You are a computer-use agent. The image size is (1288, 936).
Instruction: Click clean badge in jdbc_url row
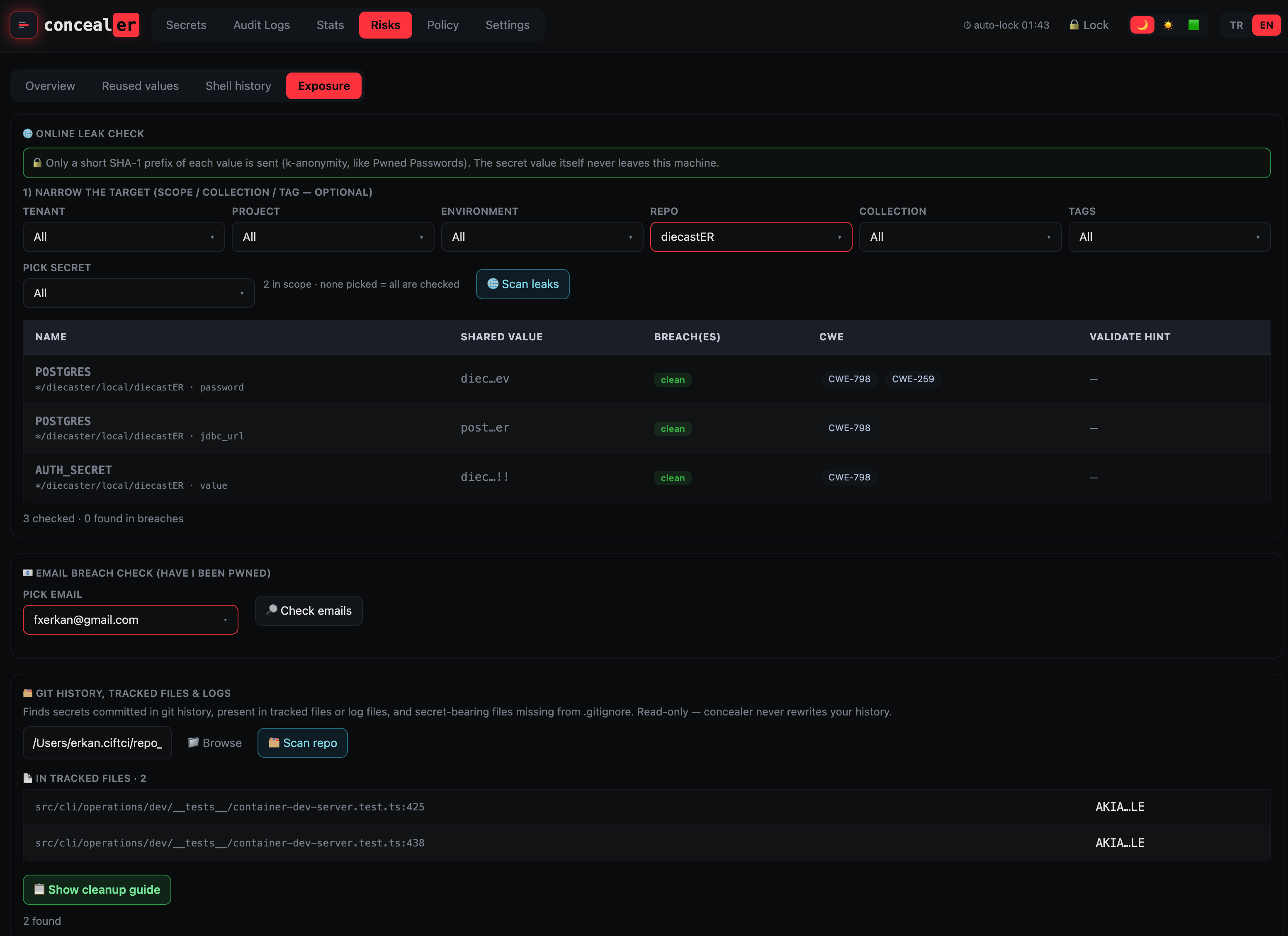(672, 429)
